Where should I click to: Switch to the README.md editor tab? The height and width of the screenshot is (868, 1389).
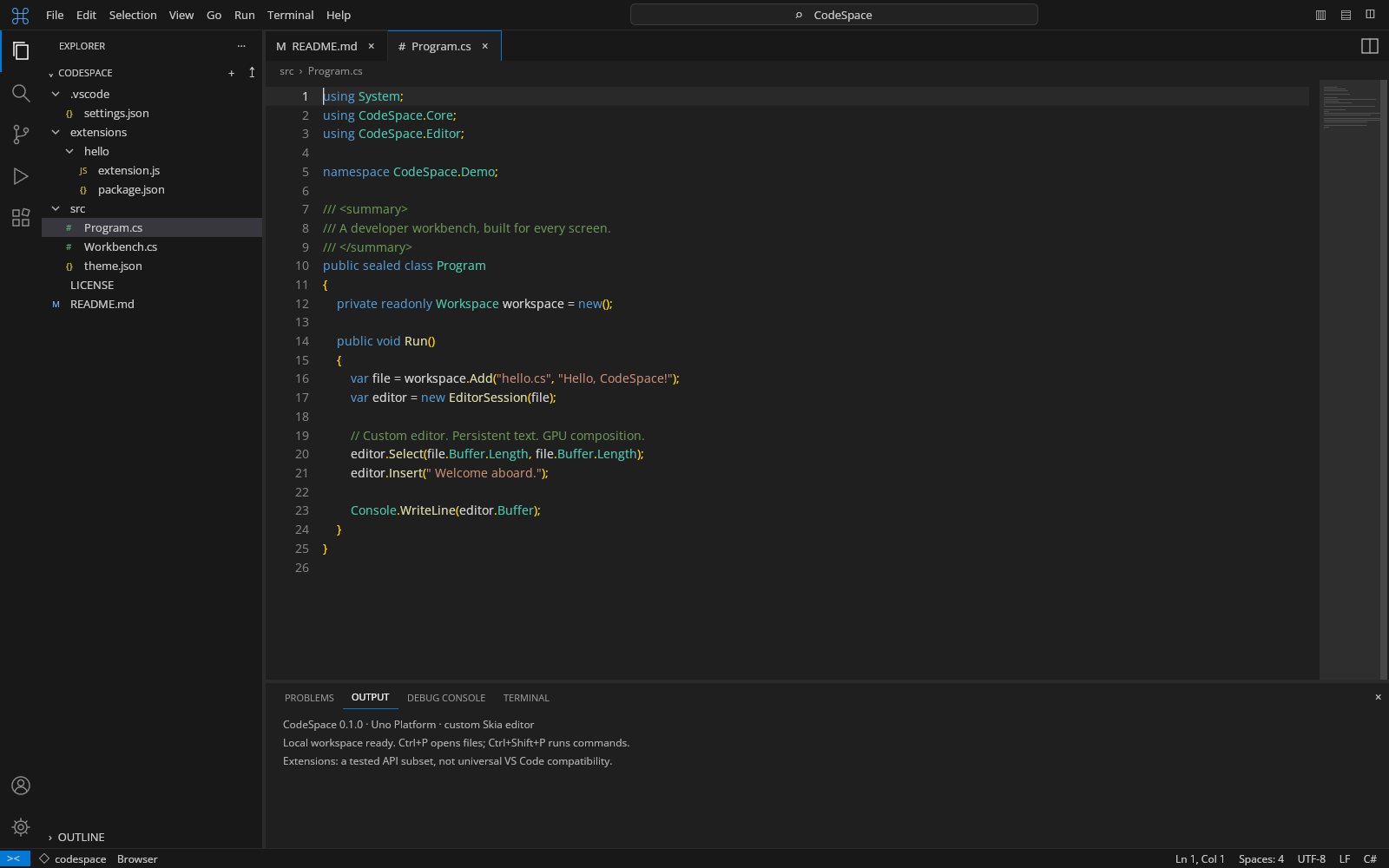(325, 46)
